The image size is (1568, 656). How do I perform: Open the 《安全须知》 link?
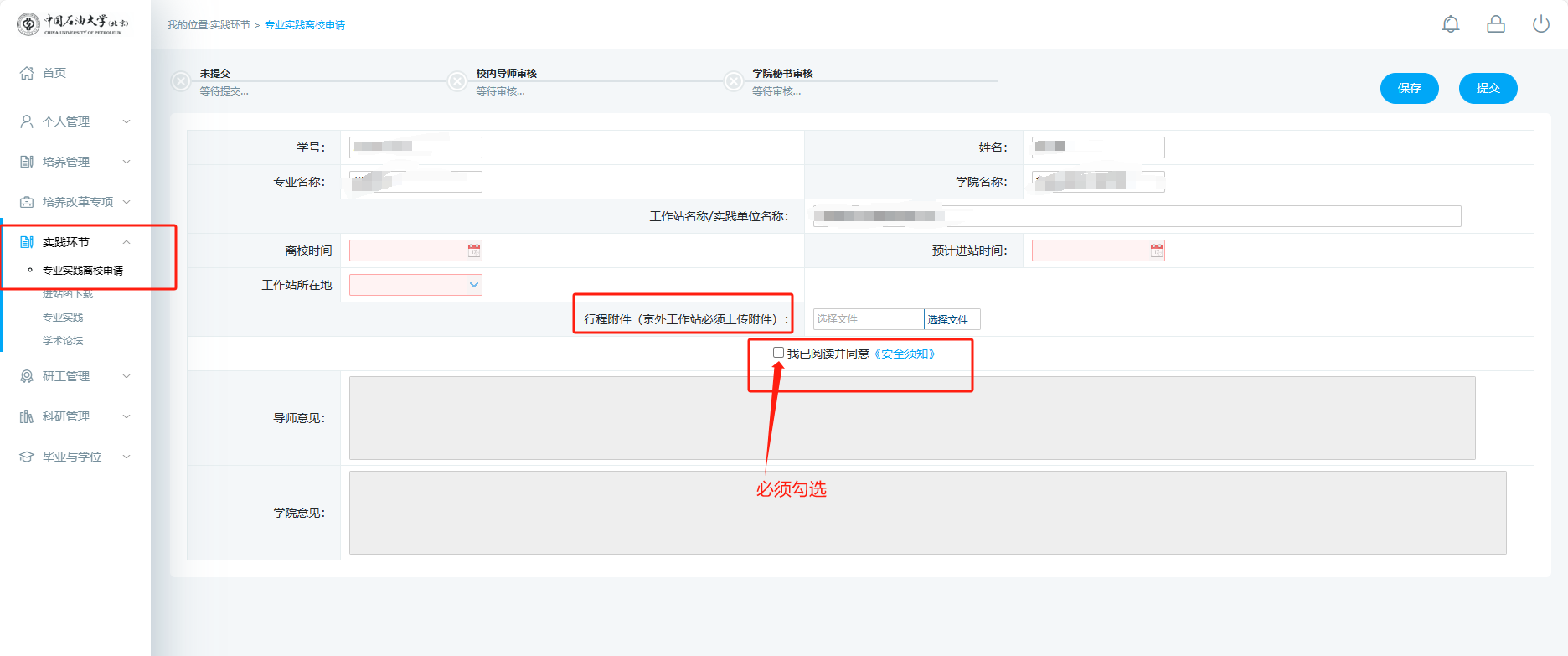[x=905, y=354]
